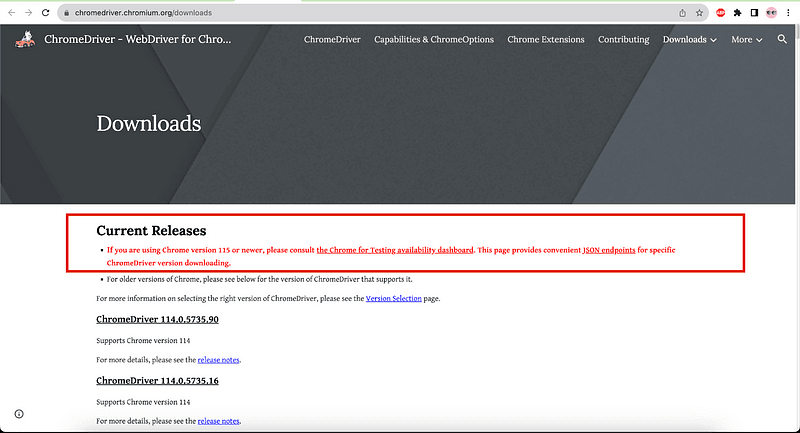The height and width of the screenshot is (433, 800).
Task: Open the Capabilities & ChromeOptions nav item
Action: 434,39
